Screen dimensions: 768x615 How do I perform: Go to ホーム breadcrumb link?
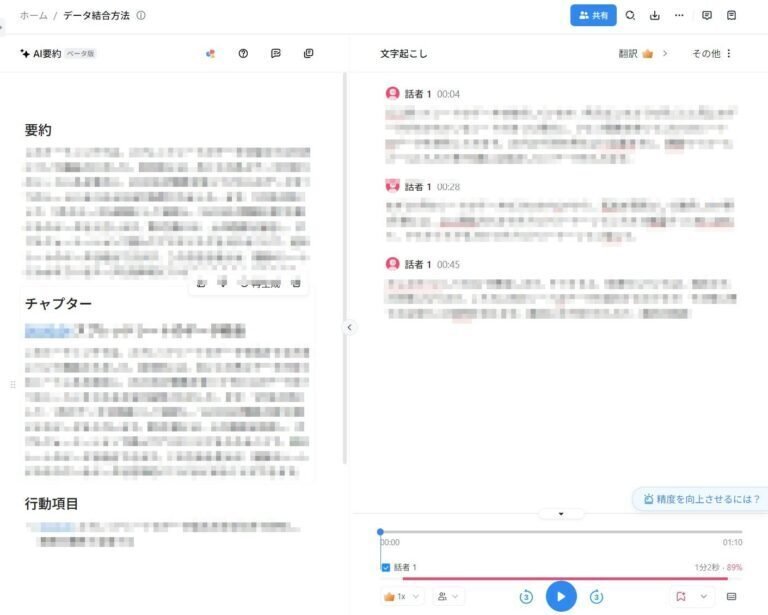pos(33,16)
